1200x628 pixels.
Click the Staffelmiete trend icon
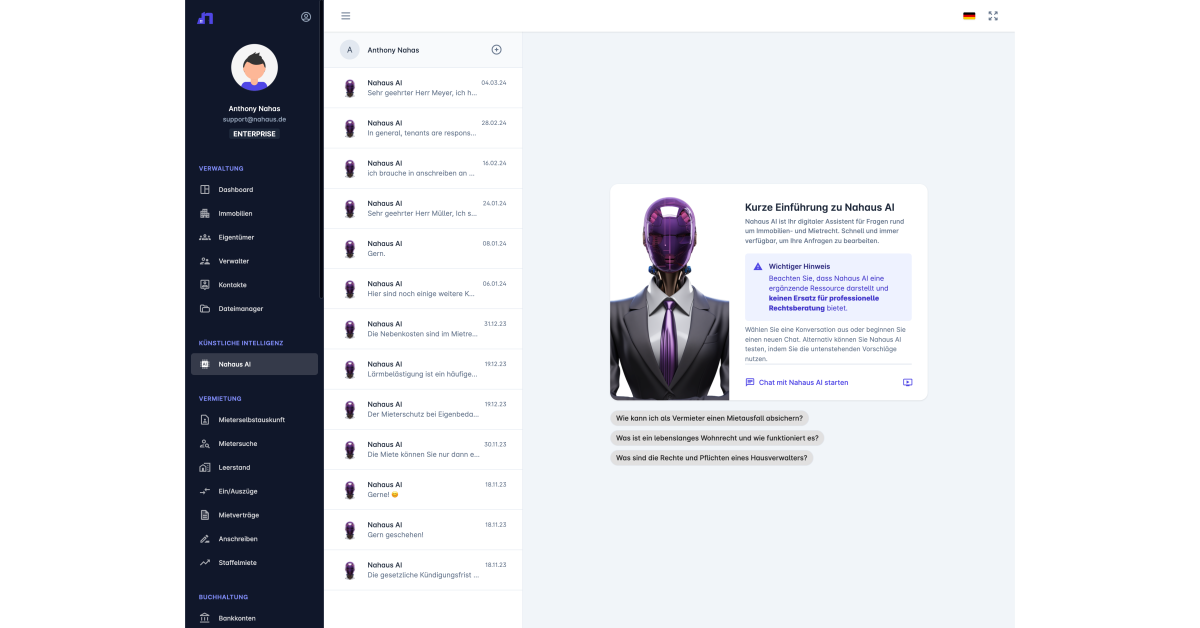[x=205, y=562]
